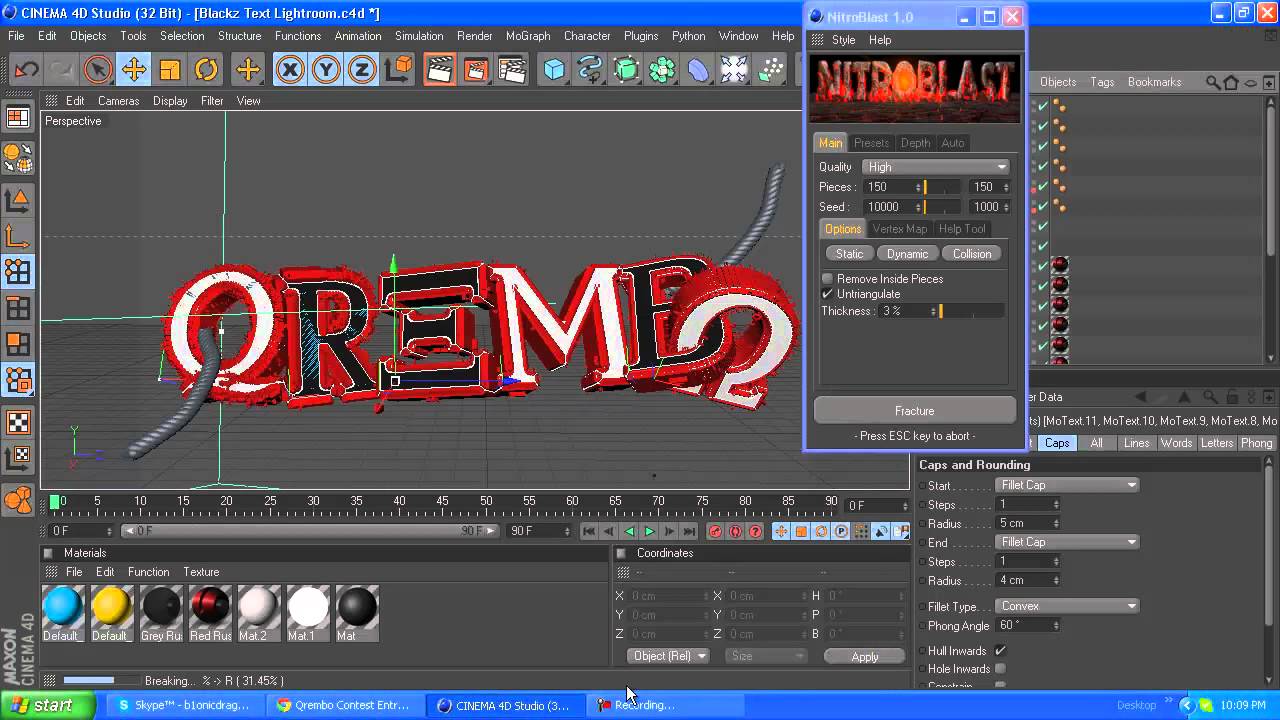Viewport: 1280px width, 720px height.
Task: Activate the Scale tool
Action: 170,70
